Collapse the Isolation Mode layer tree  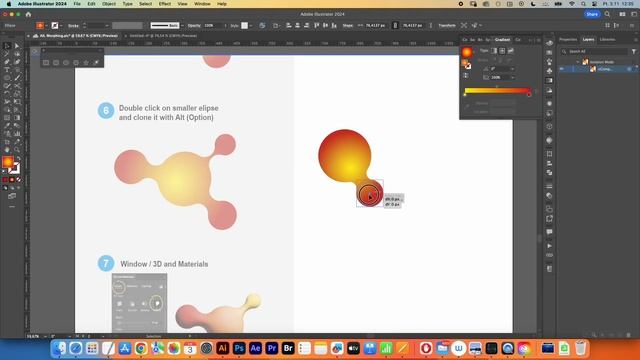pos(578,62)
